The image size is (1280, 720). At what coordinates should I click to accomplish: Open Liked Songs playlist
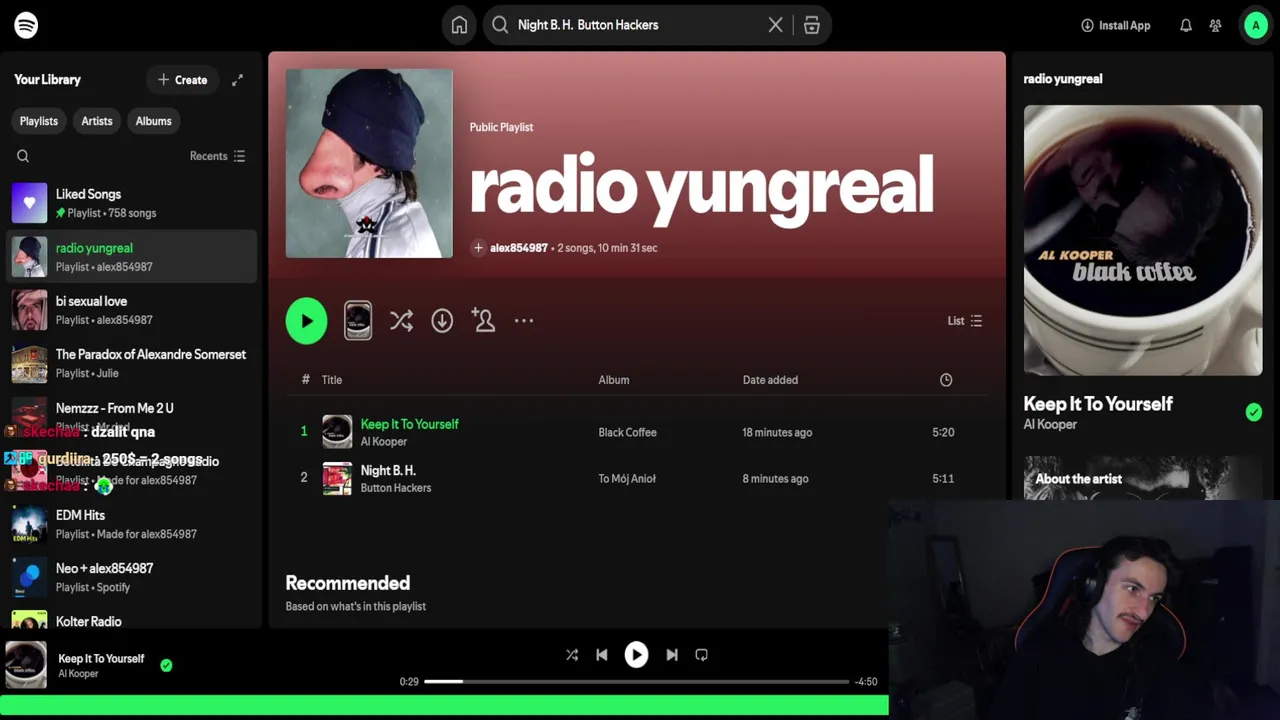(132, 203)
